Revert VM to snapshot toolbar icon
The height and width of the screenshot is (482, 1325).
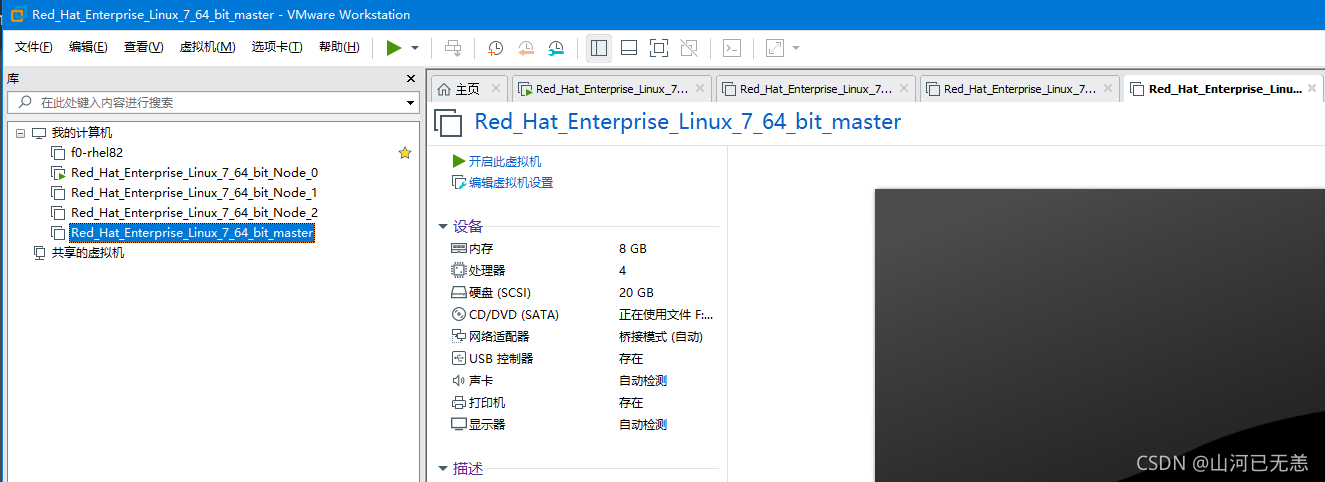[x=526, y=47]
